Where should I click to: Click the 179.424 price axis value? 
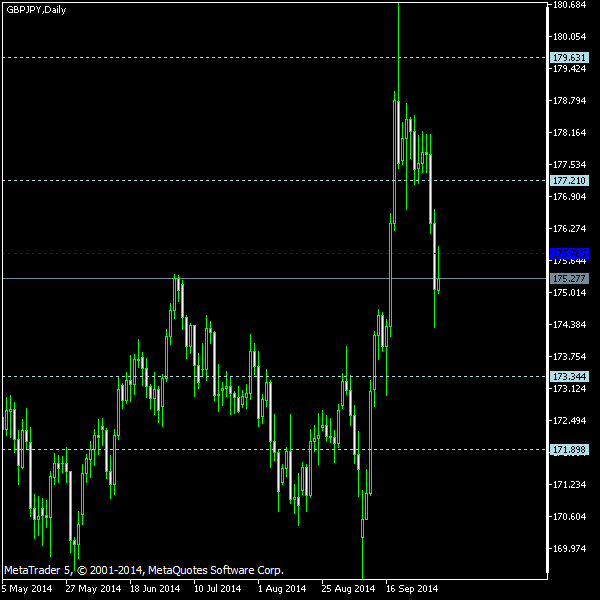pos(569,69)
